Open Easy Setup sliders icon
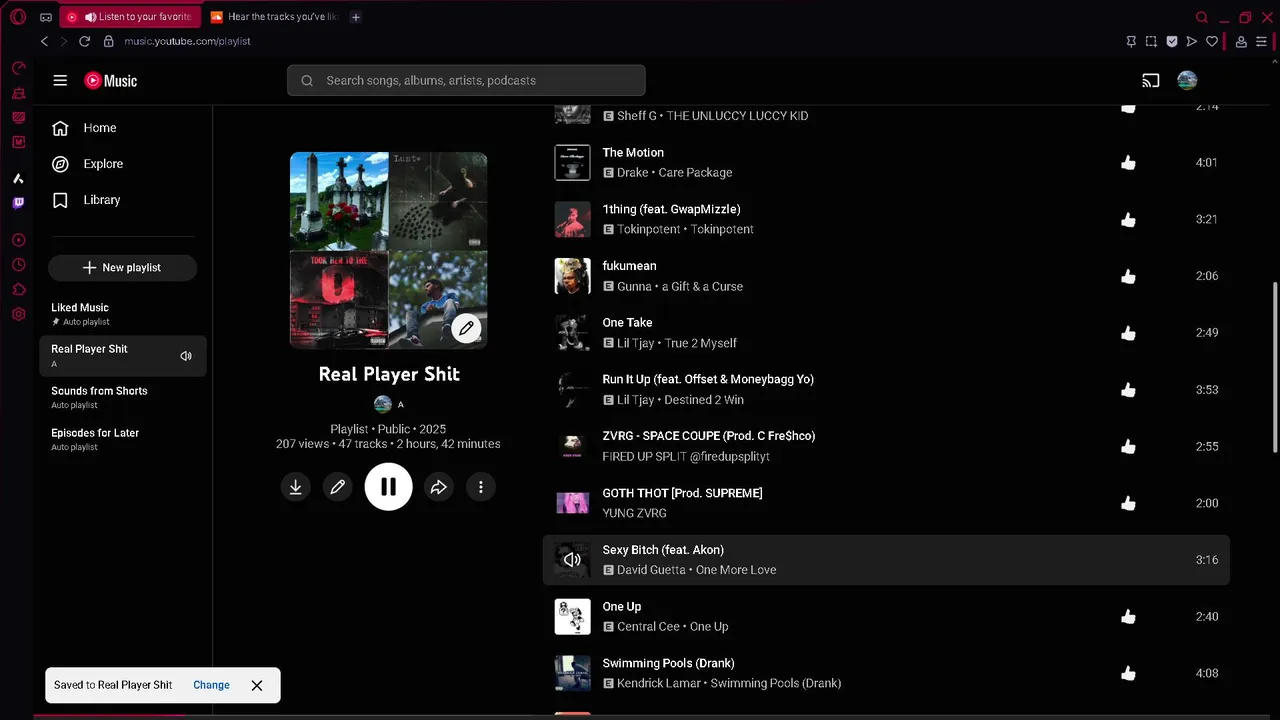 click(x=1261, y=41)
